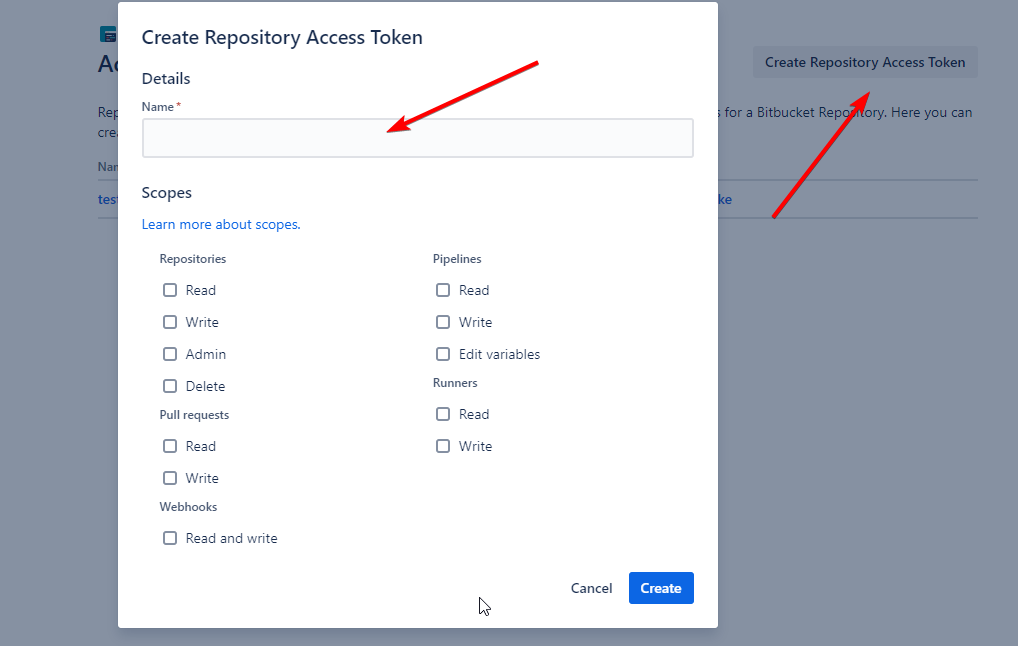Toggle Pull requests Write checkbox
Screen dimensions: 1018x646
tap(170, 478)
